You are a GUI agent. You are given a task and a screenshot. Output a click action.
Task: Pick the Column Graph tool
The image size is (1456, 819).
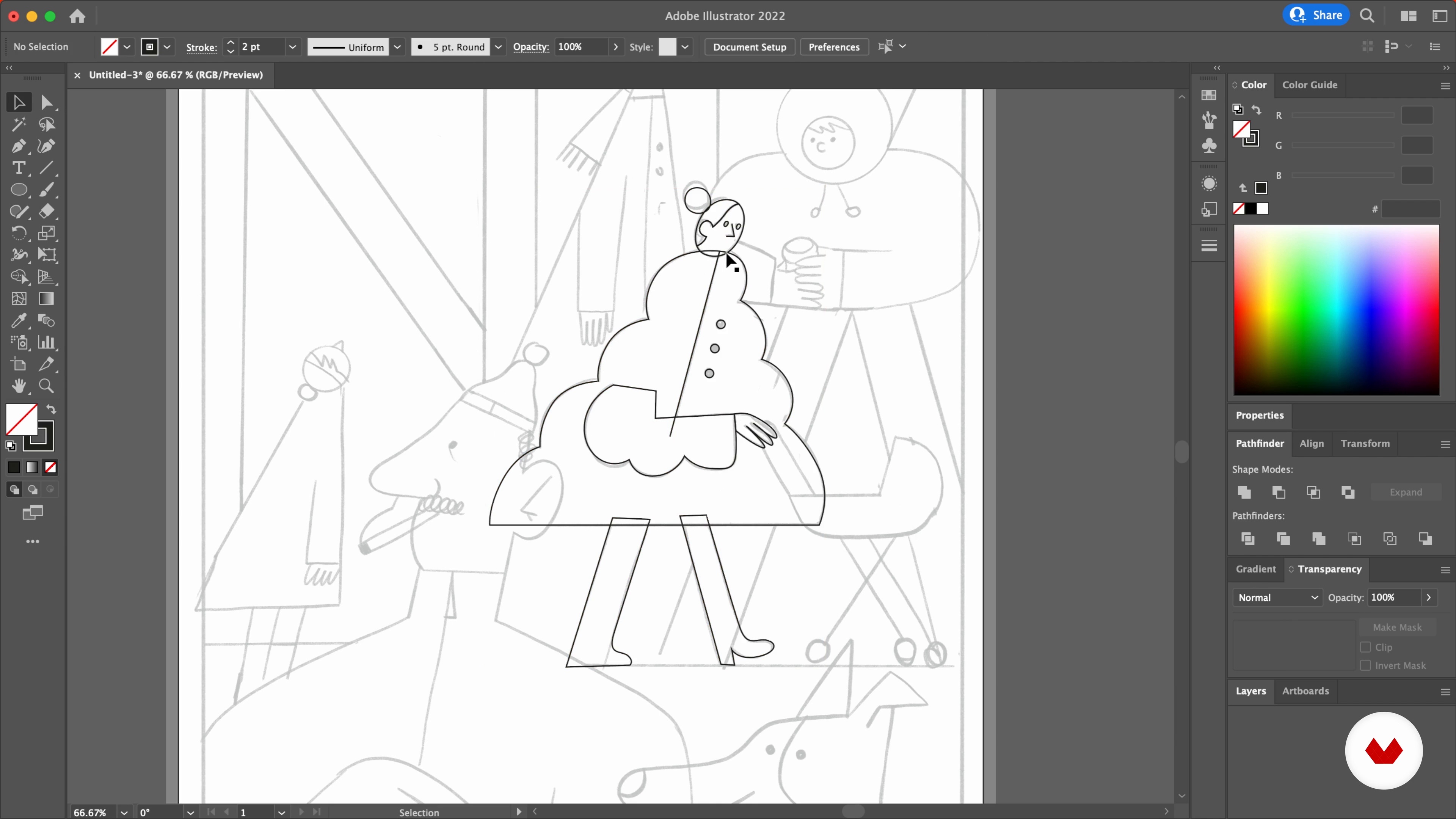(x=46, y=342)
